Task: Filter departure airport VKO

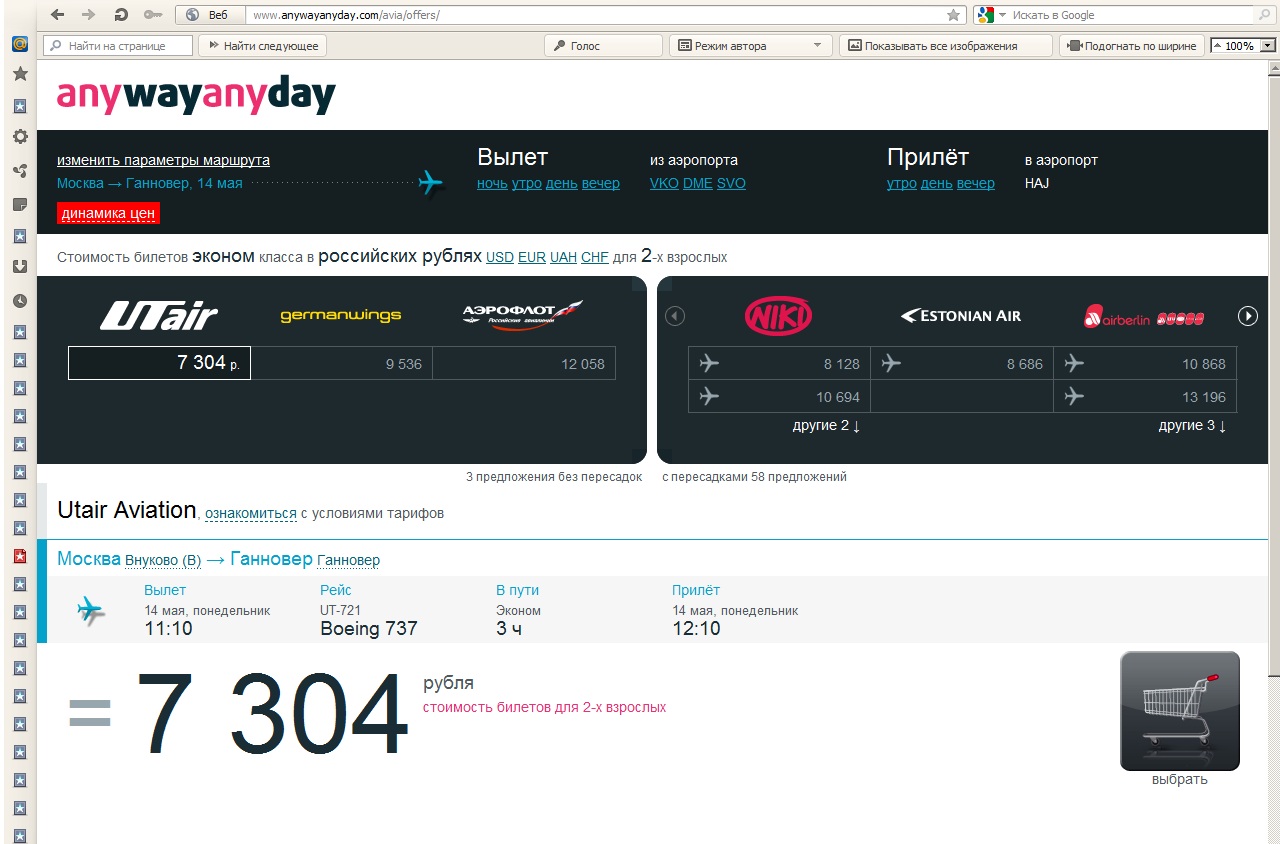Action: [664, 184]
